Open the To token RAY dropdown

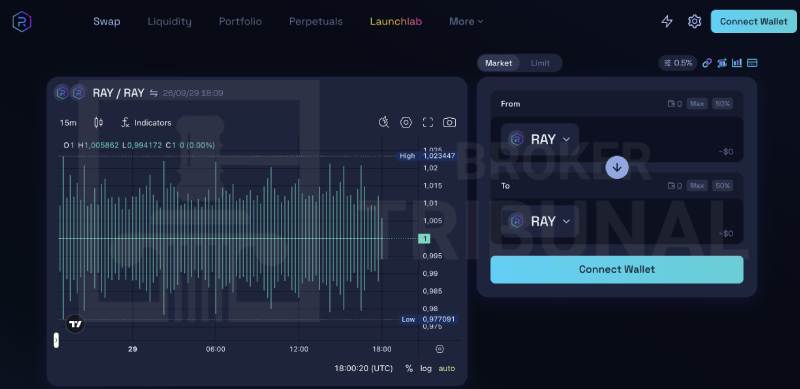point(540,221)
